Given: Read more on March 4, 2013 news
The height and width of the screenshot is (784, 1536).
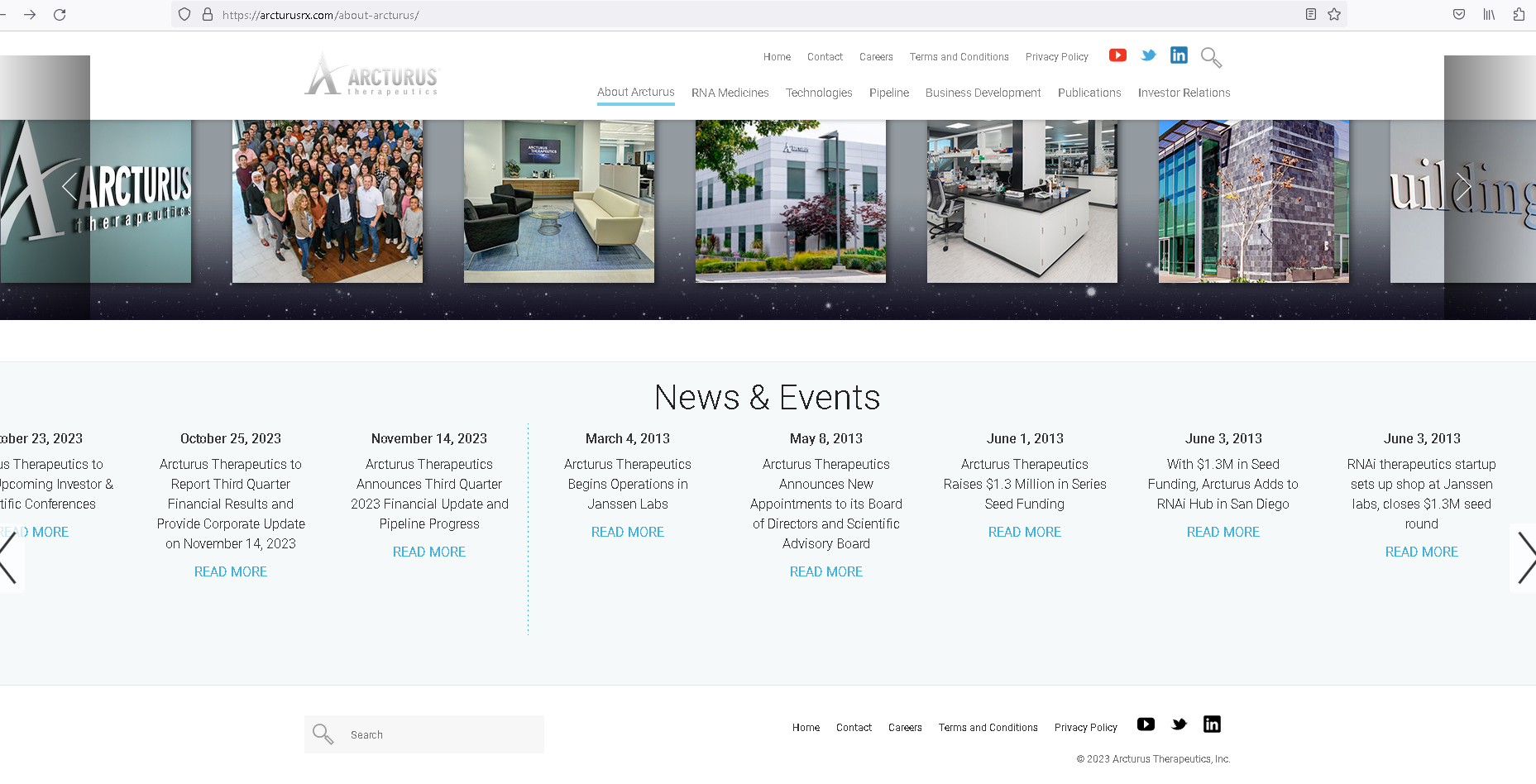Looking at the screenshot, I should coord(628,532).
